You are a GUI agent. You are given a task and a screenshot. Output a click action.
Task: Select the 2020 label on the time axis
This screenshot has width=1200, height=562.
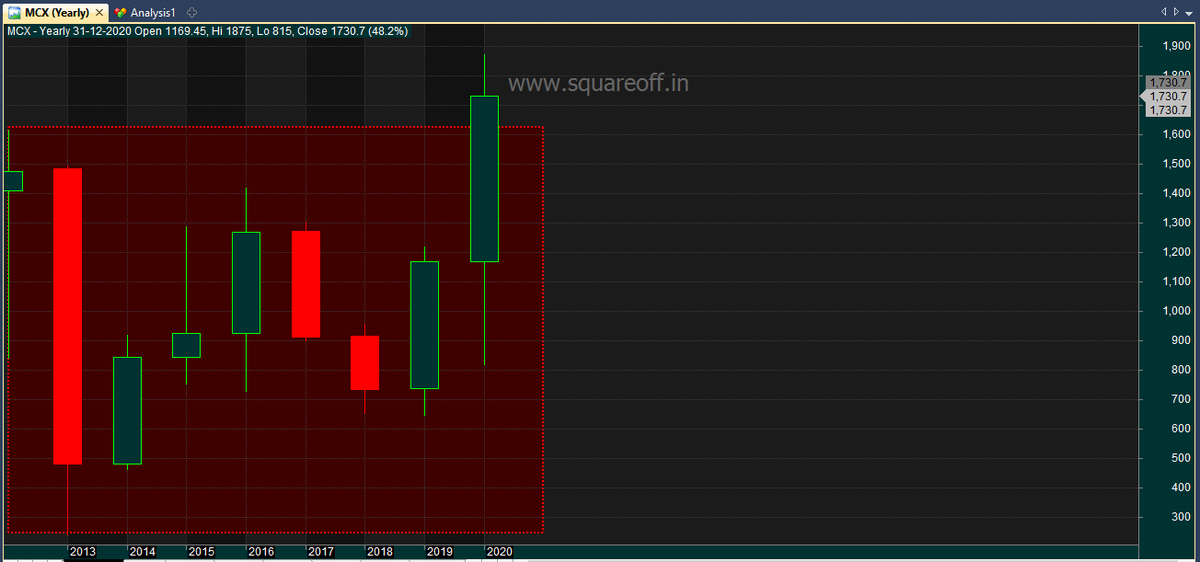(498, 552)
